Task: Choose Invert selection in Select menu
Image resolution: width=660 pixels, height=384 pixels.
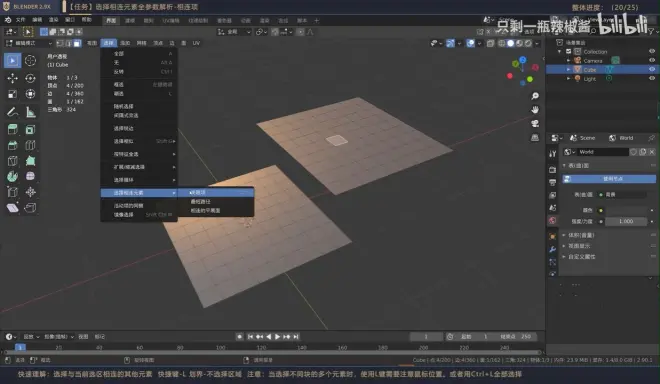Action: point(139,72)
